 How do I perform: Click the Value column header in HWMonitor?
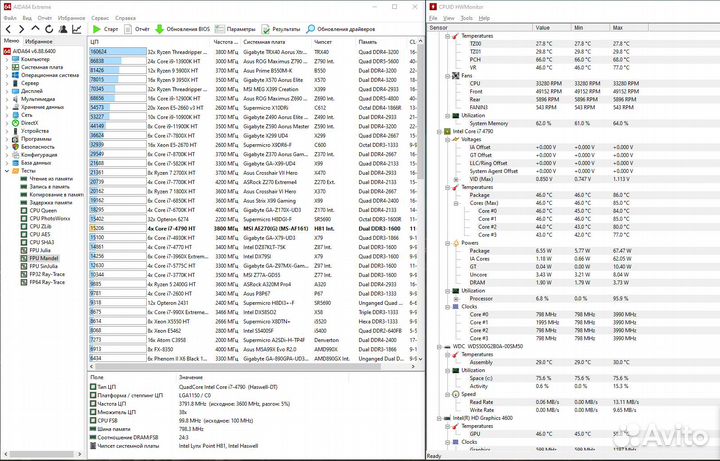pos(552,28)
